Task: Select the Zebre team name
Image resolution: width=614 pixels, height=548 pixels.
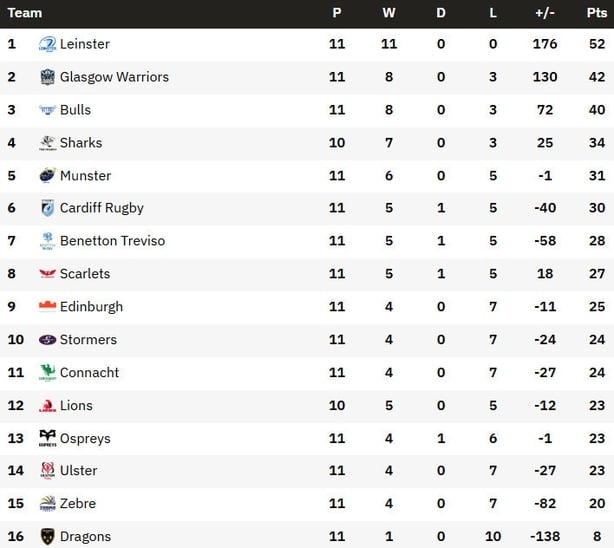Action: 78,503
